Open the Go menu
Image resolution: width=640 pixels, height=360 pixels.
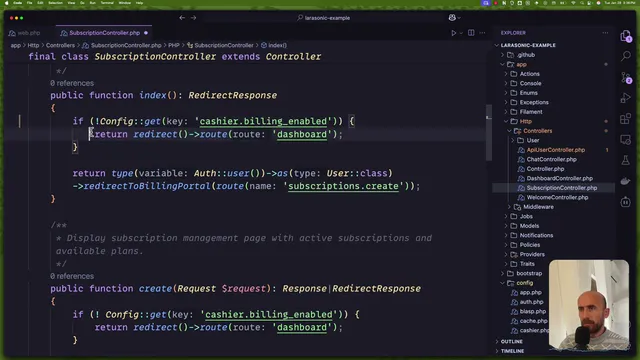(x=82, y=3)
